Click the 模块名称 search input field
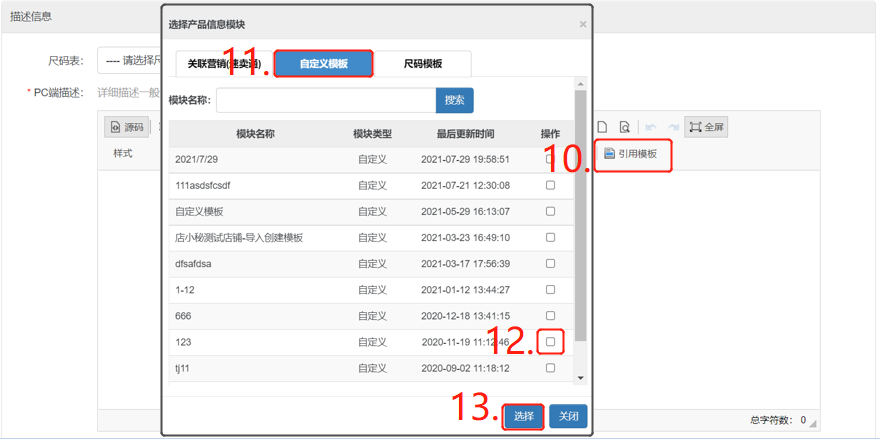This screenshot has width=880, height=439. [x=326, y=100]
